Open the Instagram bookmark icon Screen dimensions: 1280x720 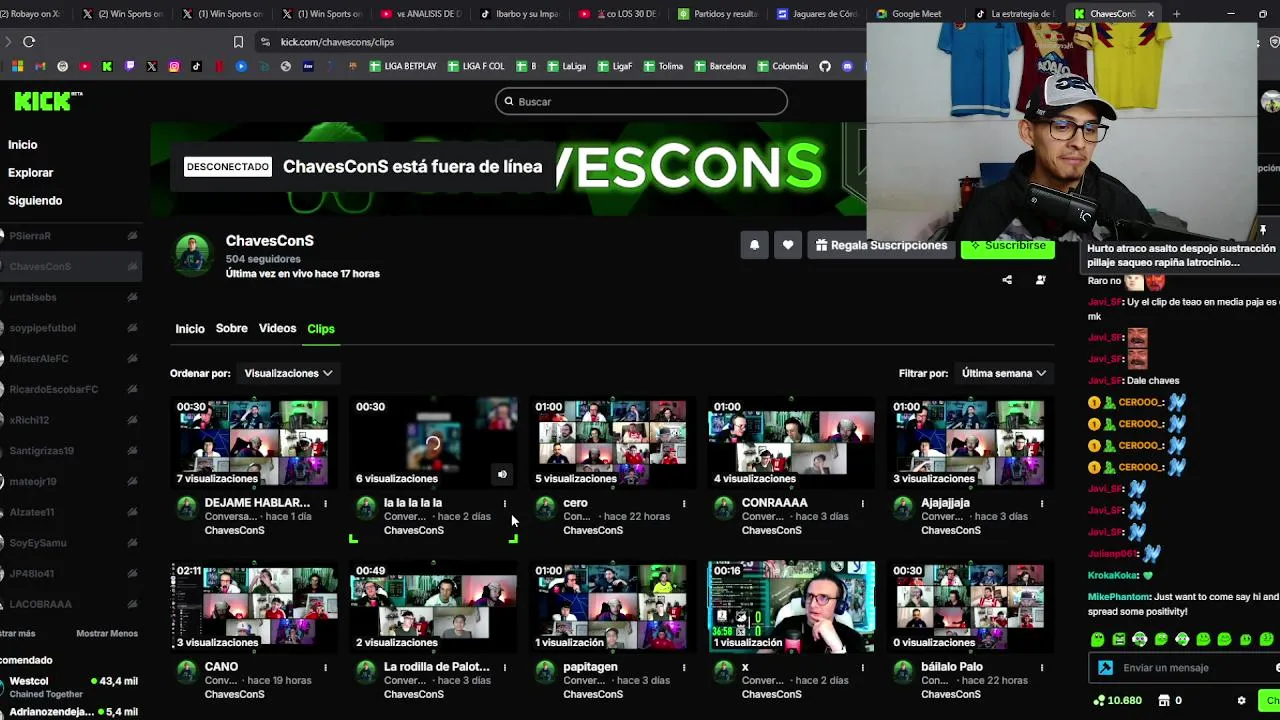point(174,66)
